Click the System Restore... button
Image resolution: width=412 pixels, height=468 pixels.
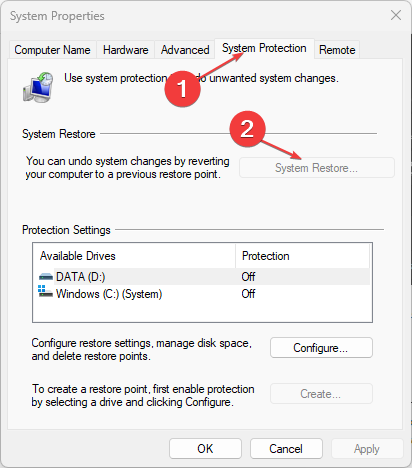(x=317, y=168)
